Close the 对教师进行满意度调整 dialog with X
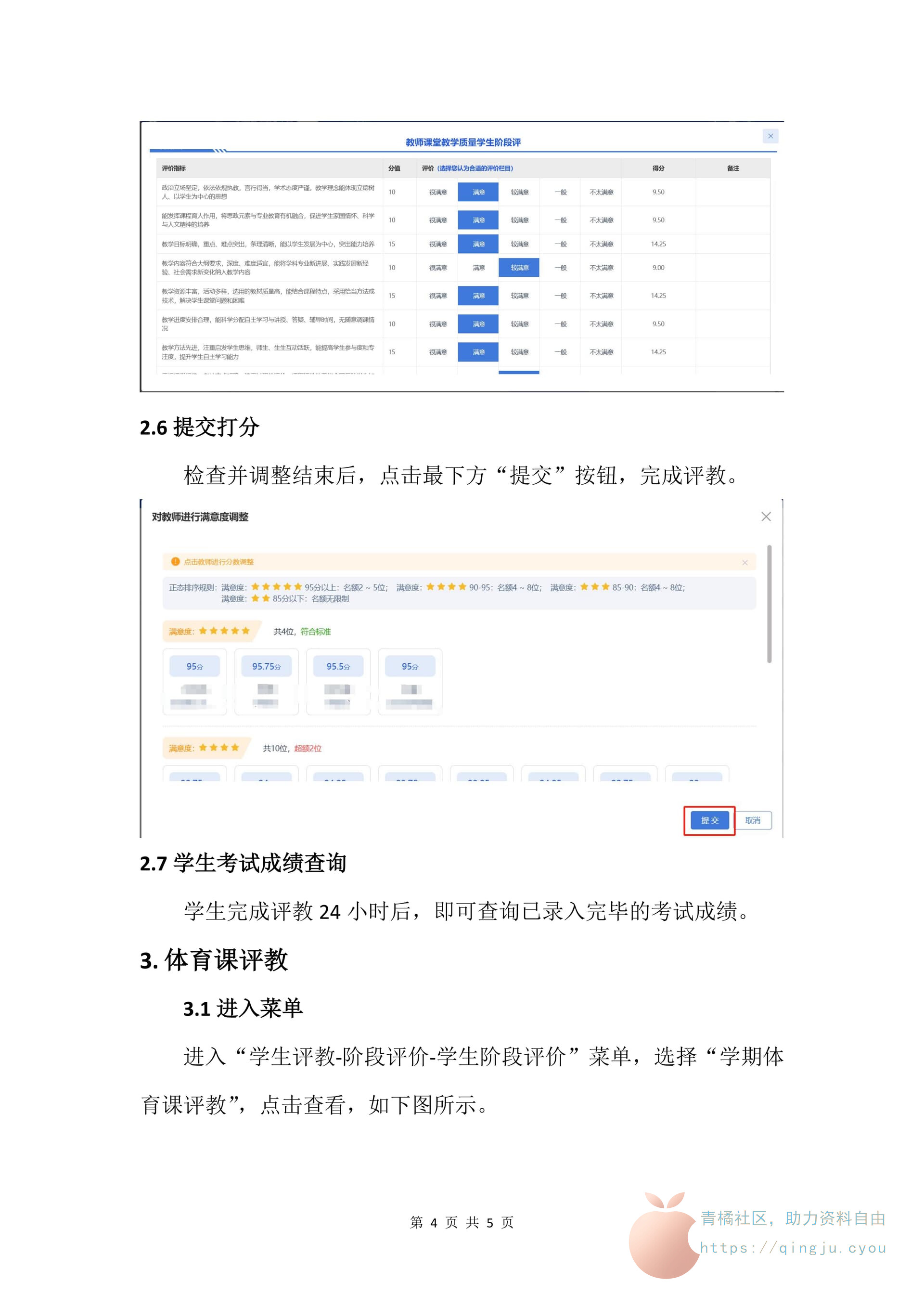 766,517
